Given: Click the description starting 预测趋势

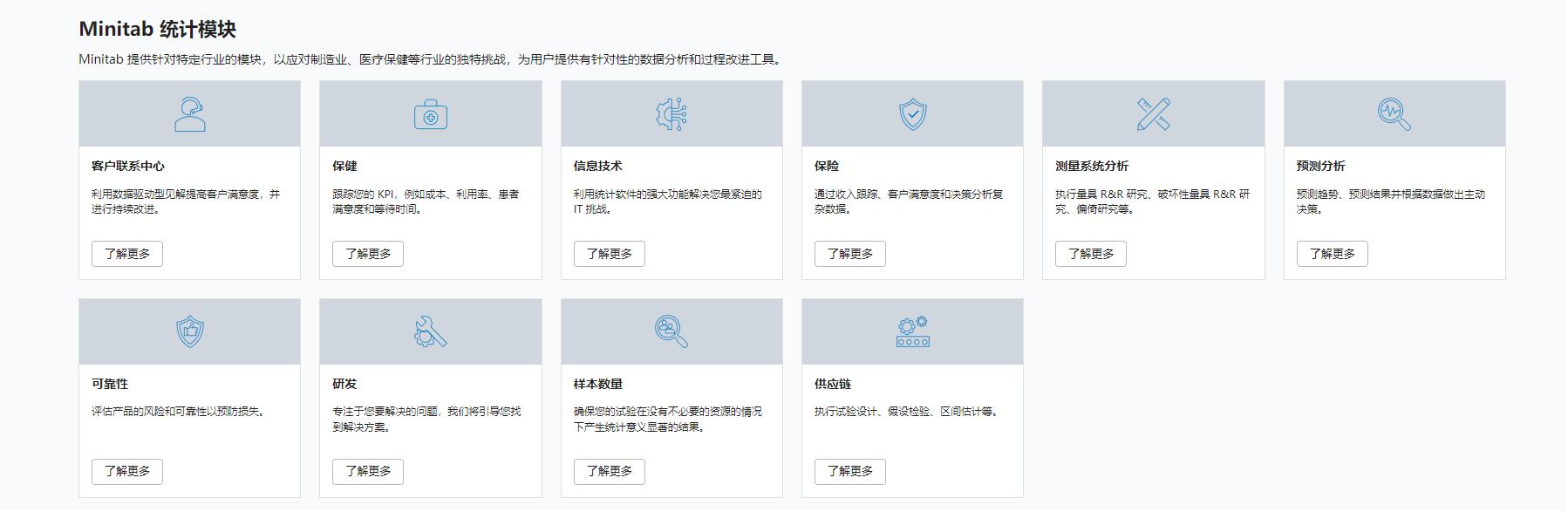Looking at the screenshot, I should tap(1391, 201).
